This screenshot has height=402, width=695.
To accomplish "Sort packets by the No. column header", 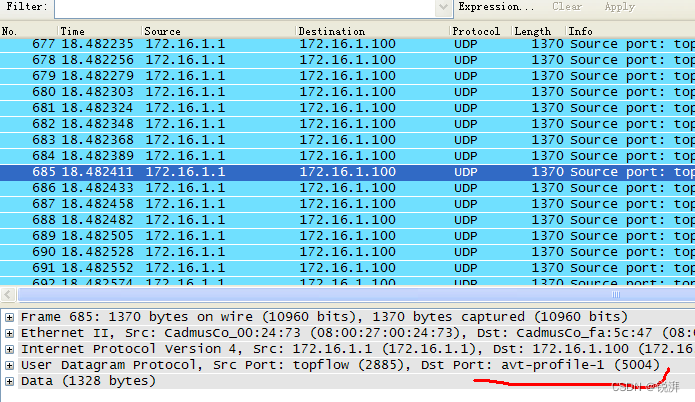I will point(28,31).
